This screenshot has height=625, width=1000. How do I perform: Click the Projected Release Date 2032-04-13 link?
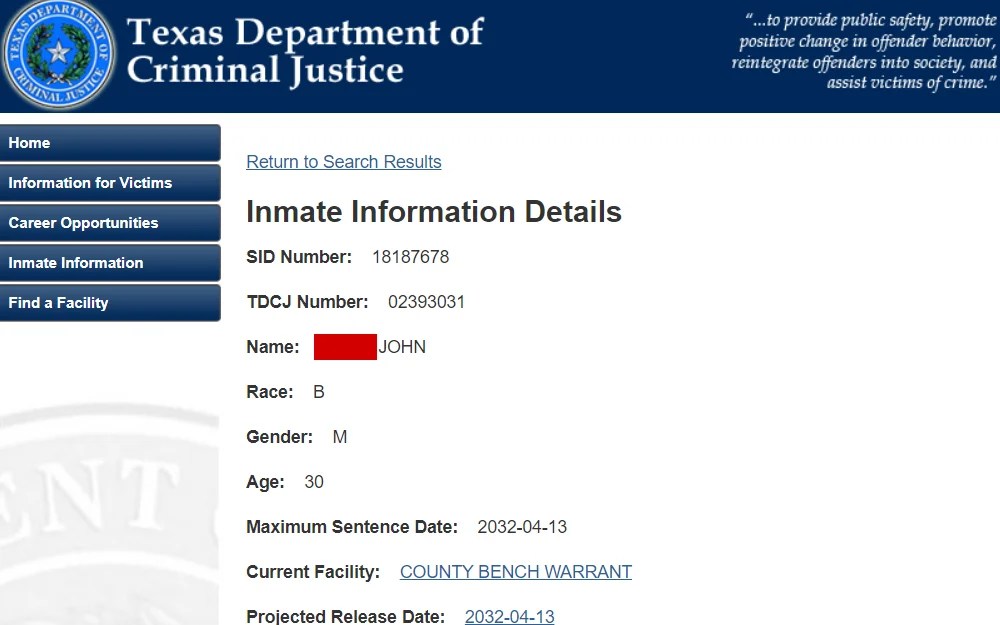click(x=509, y=616)
